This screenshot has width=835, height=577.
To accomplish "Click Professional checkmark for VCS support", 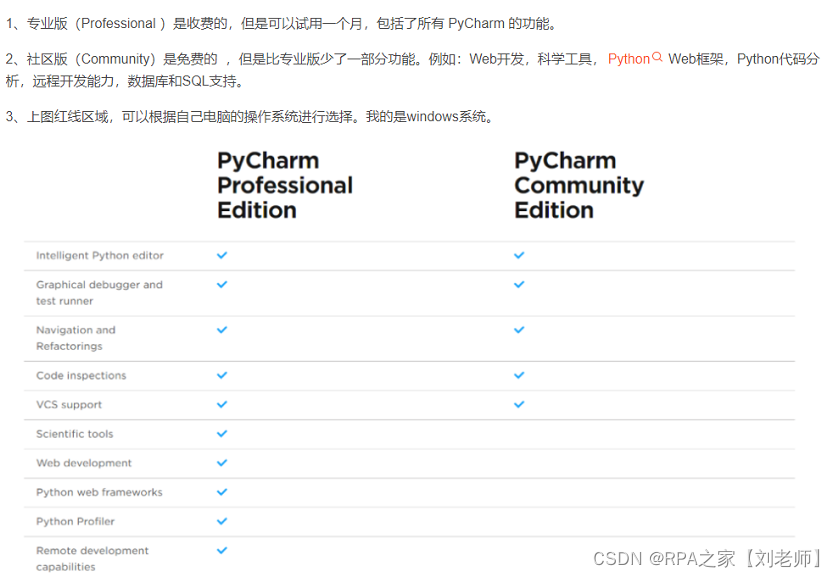I will [x=222, y=404].
